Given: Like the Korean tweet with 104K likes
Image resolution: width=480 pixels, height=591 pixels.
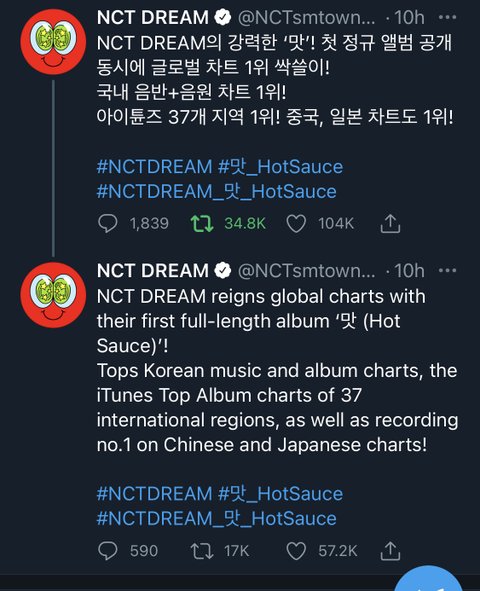Looking at the screenshot, I should click(296, 224).
